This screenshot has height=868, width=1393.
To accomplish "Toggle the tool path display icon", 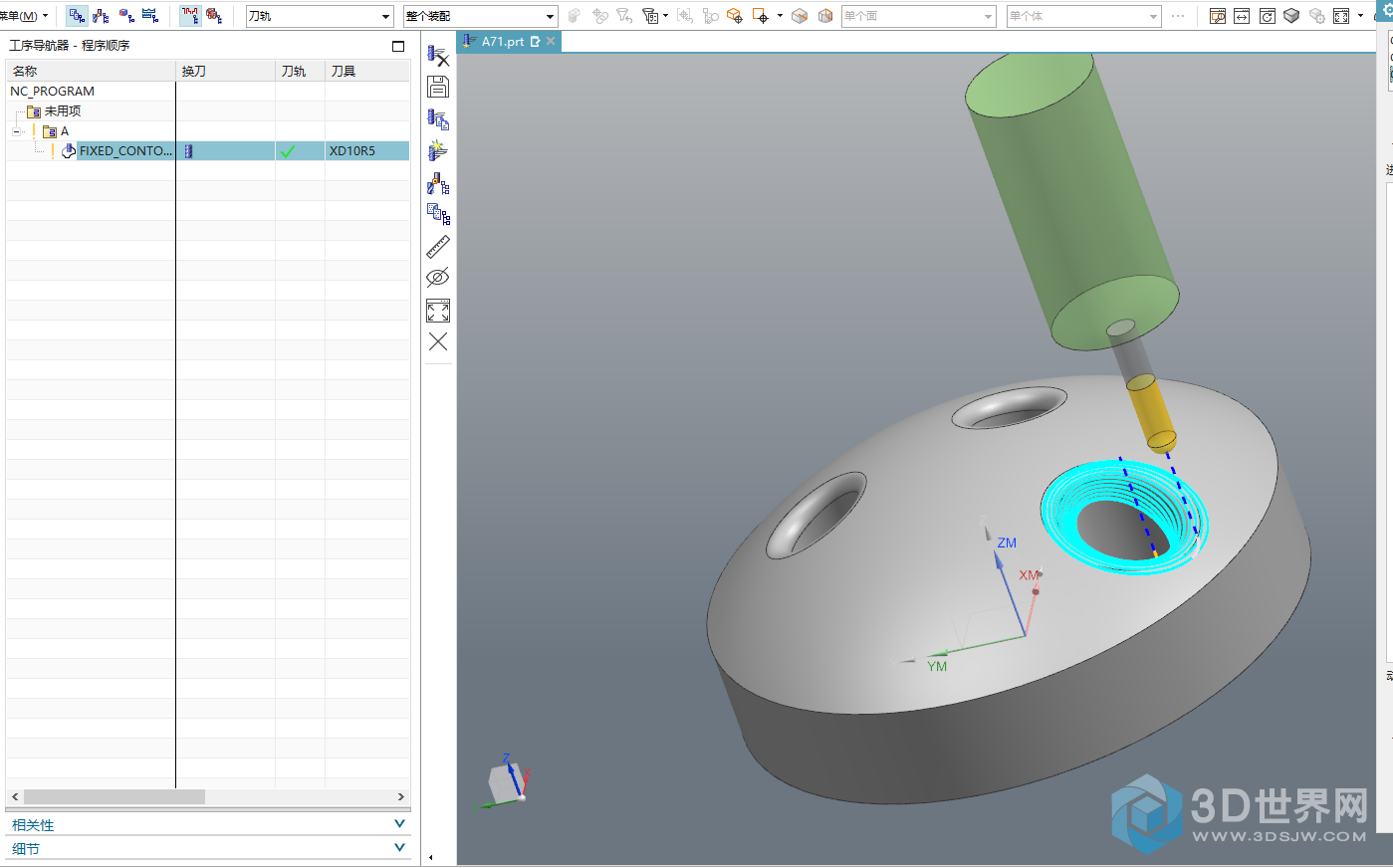I will 189,16.
